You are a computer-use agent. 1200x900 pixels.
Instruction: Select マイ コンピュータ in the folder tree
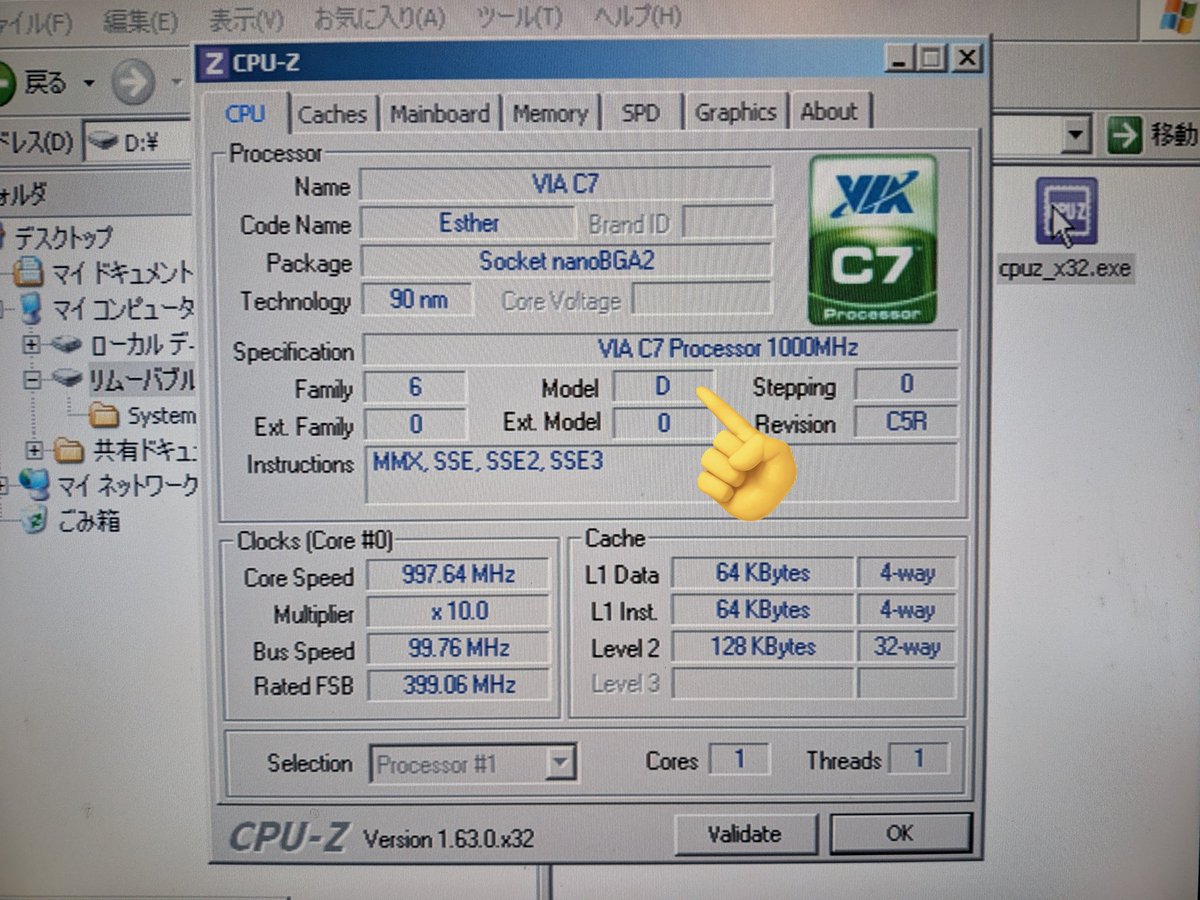click(x=122, y=308)
